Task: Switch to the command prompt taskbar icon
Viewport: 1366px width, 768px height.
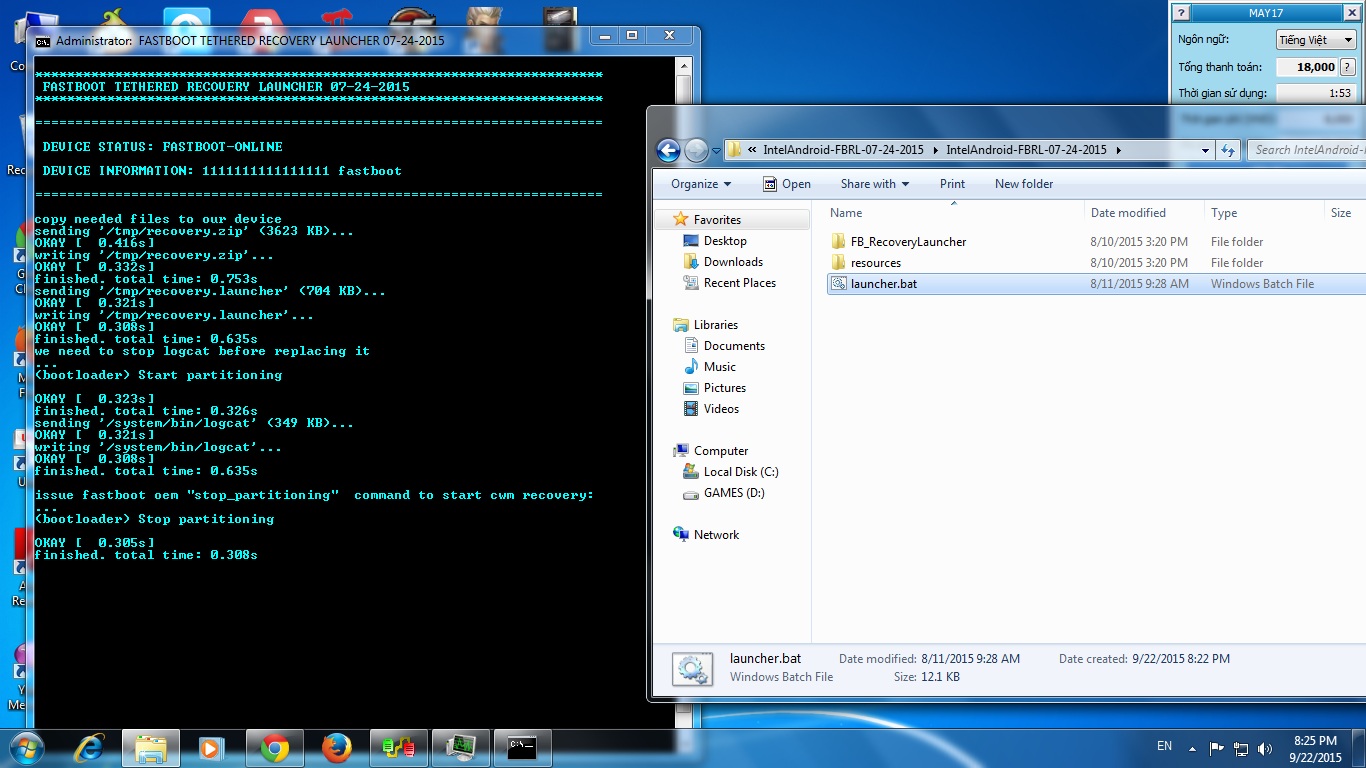Action: [522, 747]
